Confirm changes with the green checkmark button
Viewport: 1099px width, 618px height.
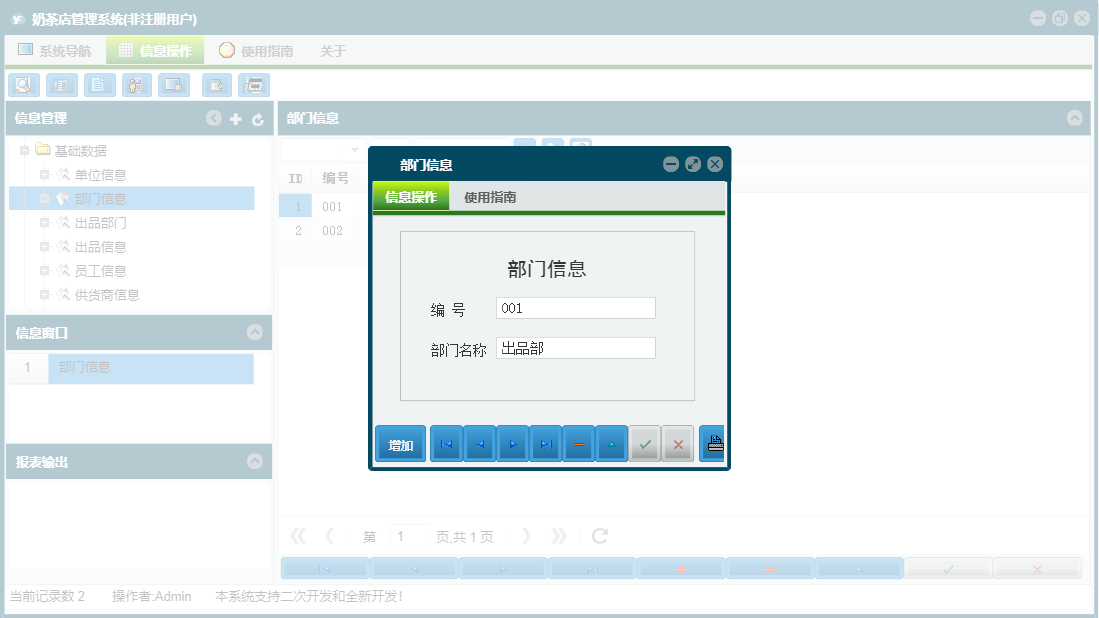[x=645, y=443]
